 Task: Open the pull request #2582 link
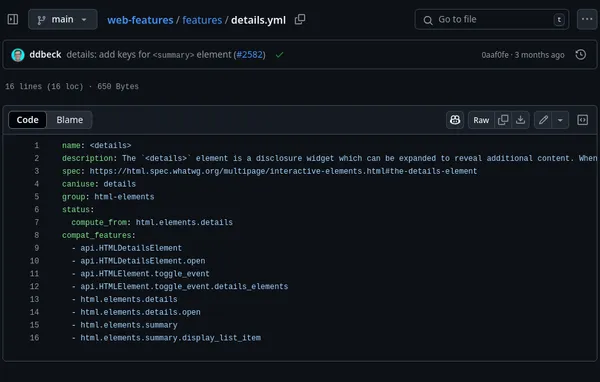(x=249, y=55)
